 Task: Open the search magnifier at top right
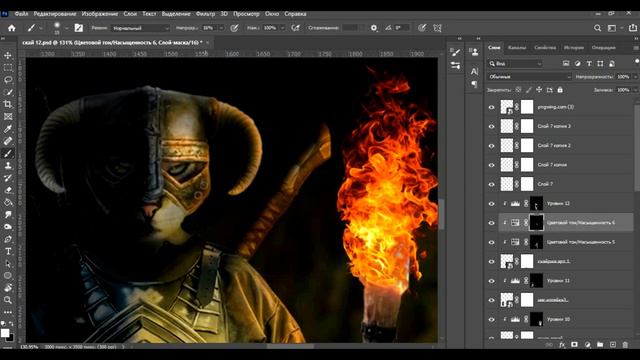[x=597, y=28]
